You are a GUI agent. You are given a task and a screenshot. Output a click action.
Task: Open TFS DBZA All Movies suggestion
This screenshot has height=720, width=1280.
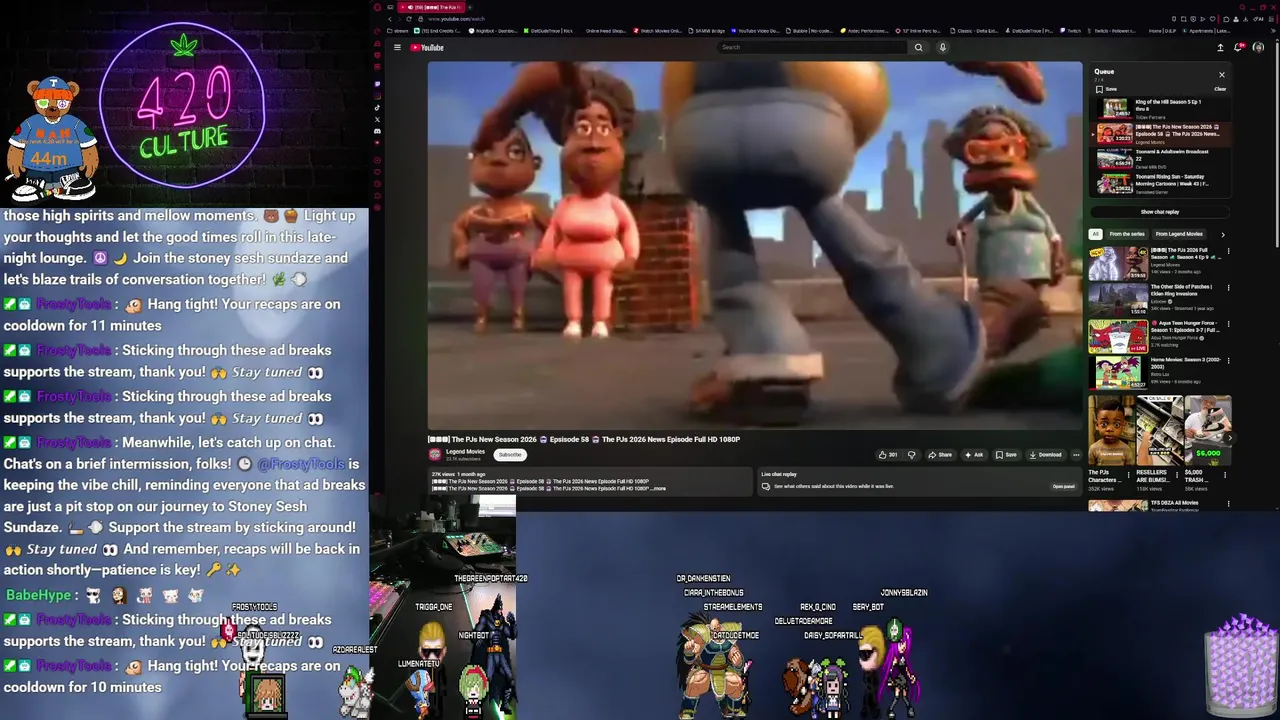pos(1158,504)
